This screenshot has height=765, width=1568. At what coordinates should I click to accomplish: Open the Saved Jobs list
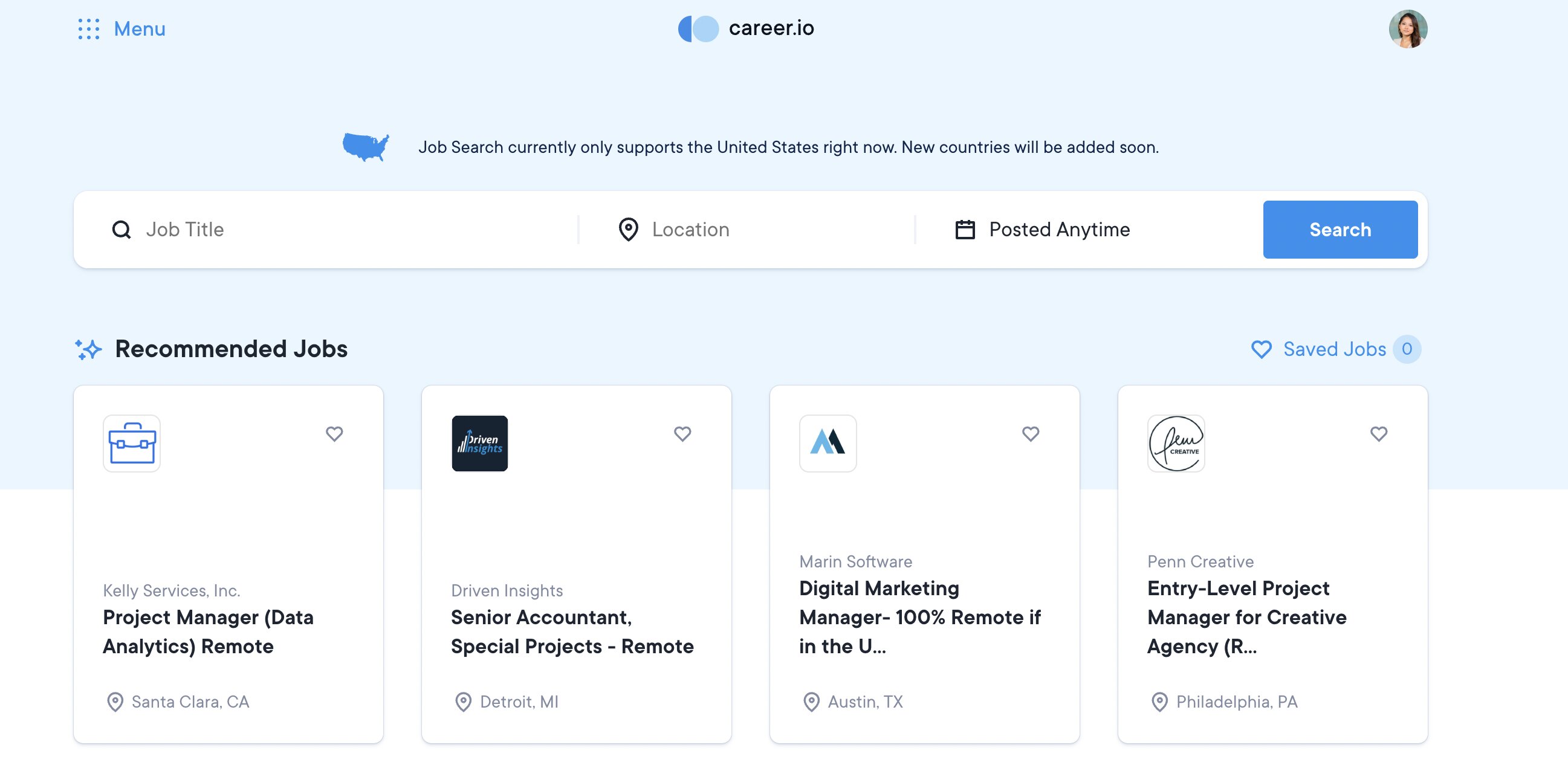coord(1333,349)
